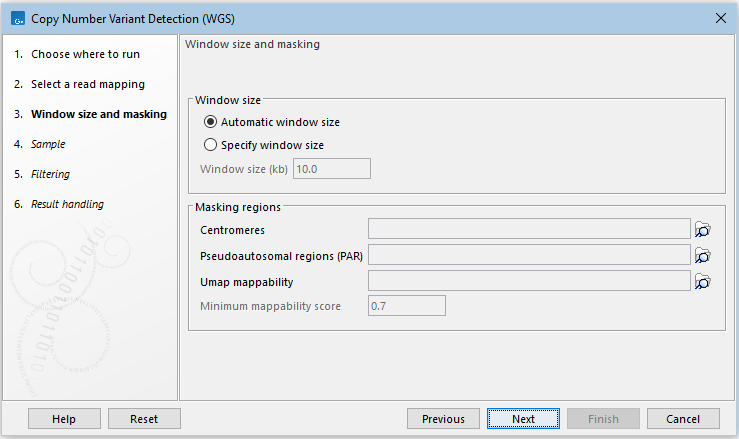This screenshot has width=739, height=439.
Task: Click the application icon in title bar
Action: point(16,18)
